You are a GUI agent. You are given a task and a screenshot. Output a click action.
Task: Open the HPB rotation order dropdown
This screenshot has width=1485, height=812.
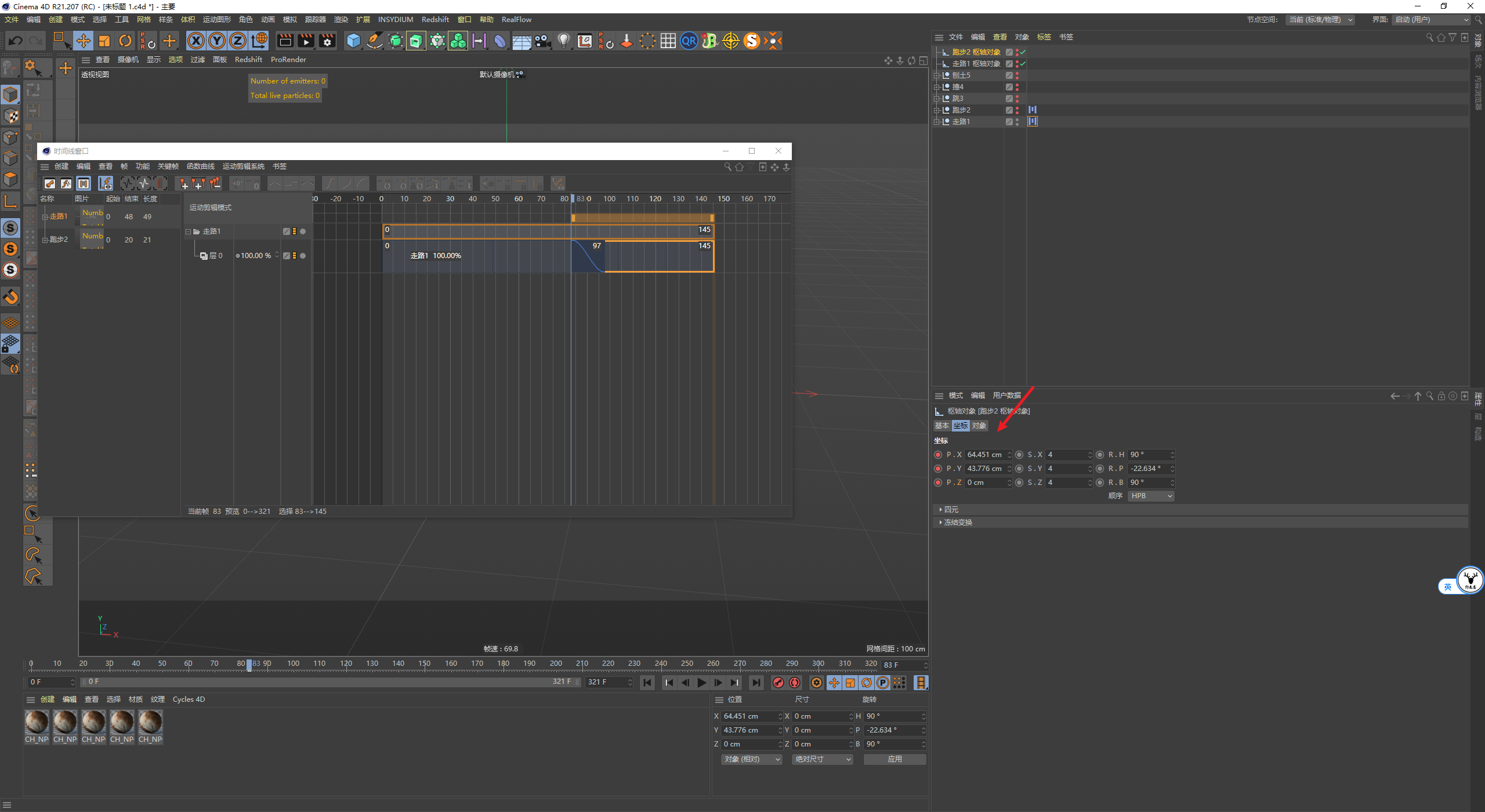tap(1151, 496)
